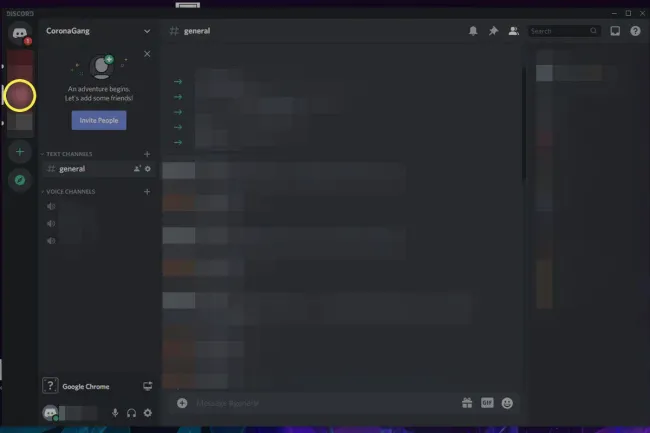Focus the Search field

564,31
